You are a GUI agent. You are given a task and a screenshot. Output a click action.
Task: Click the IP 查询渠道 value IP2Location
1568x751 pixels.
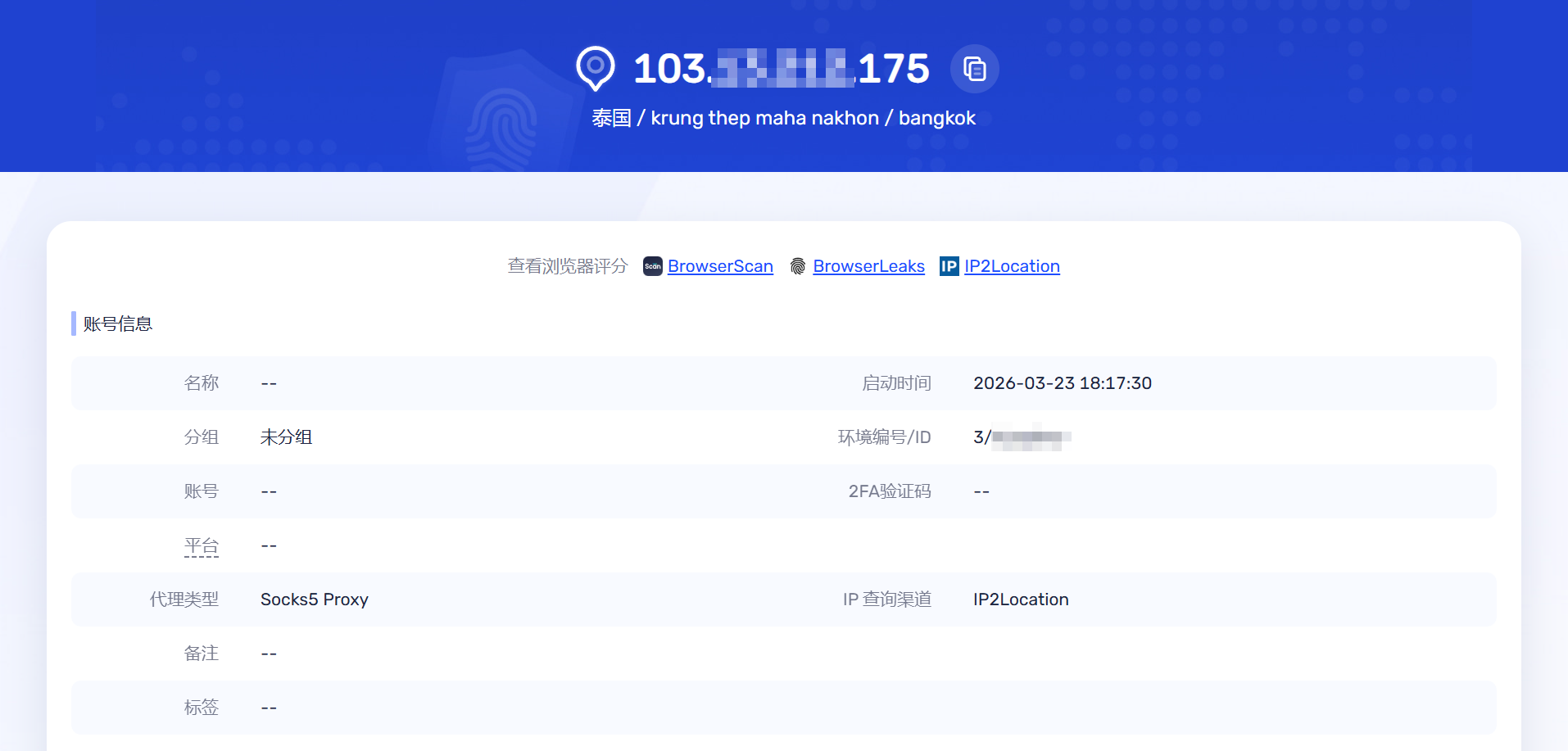tap(1020, 599)
